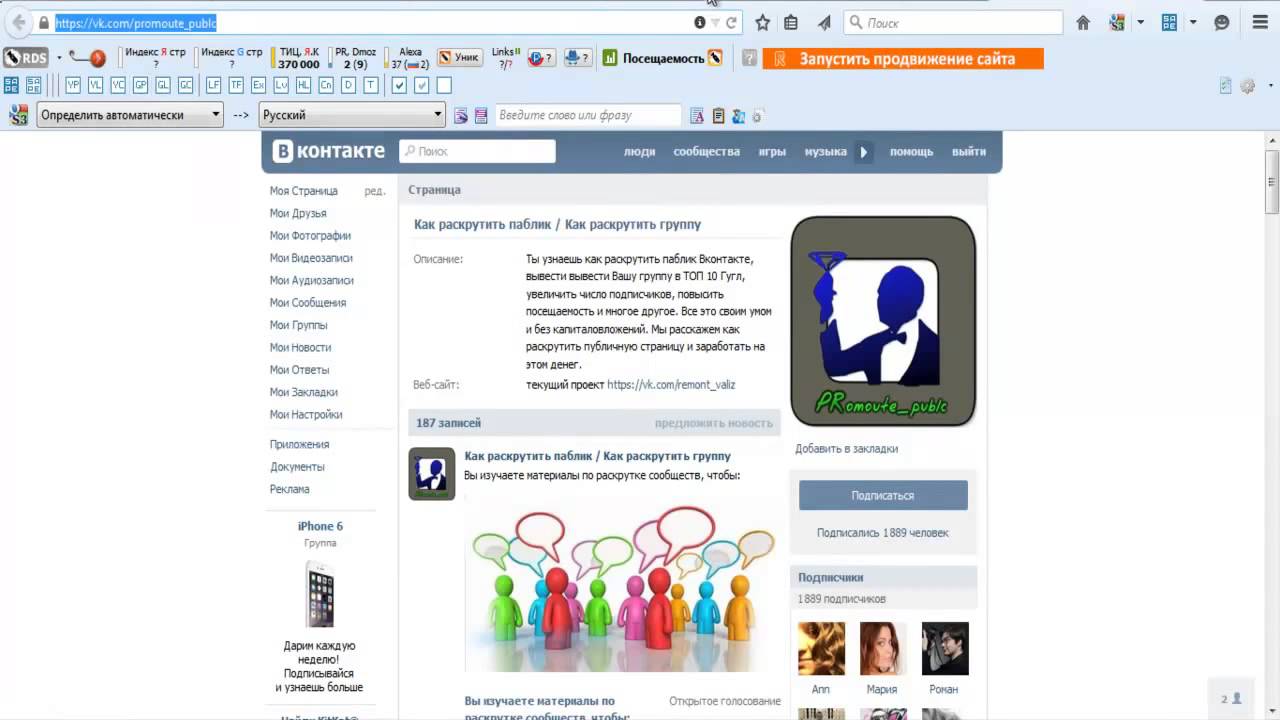This screenshot has width=1280, height=720.
Task: Open the Firefox hamburger menu
Action: [x=1259, y=22]
